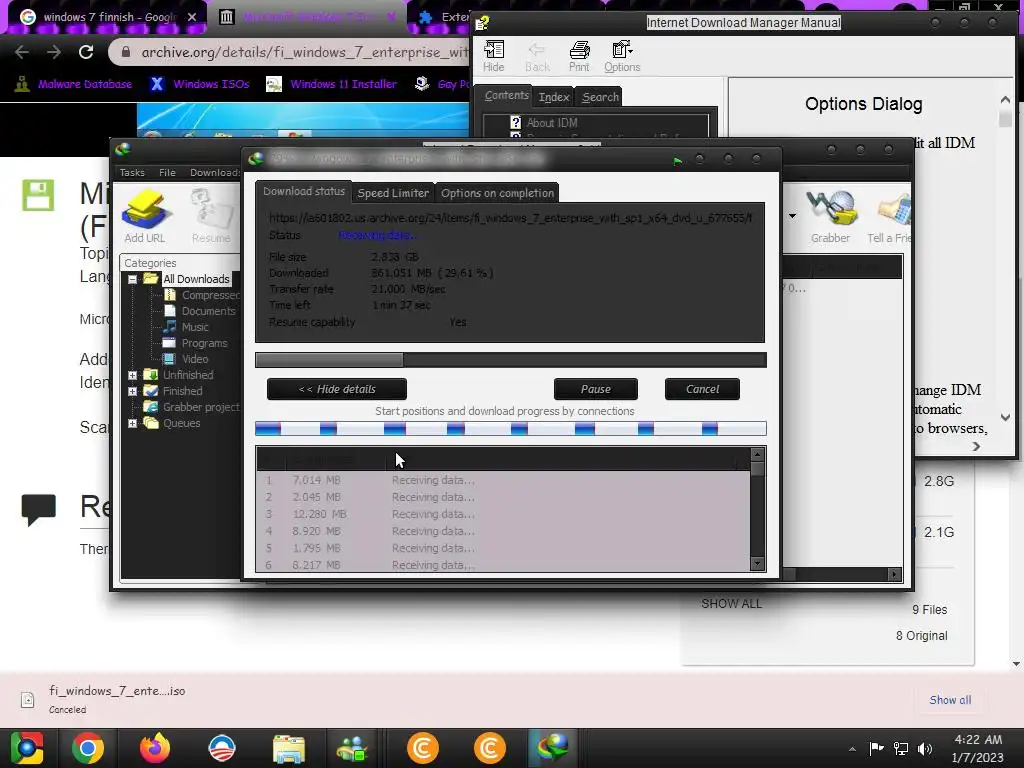
Task: Cancel the download
Action: coord(702,389)
